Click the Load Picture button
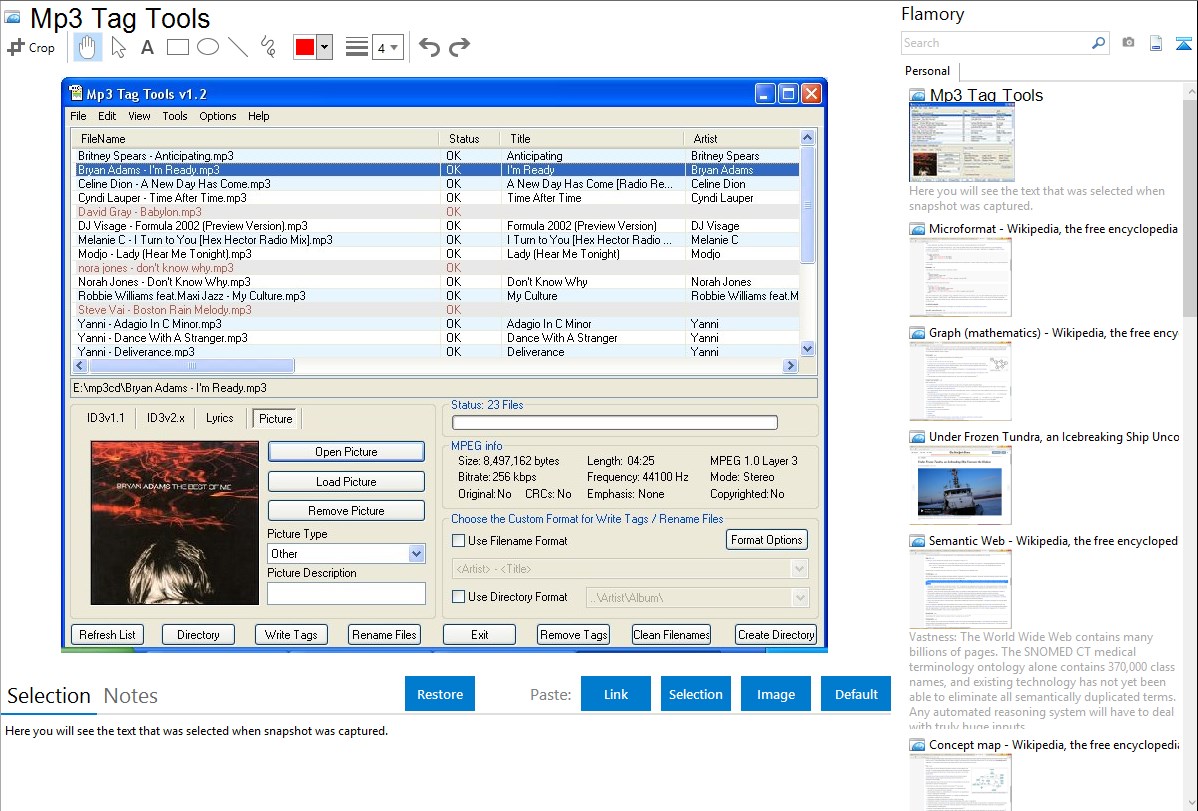The image size is (1198, 811). (x=346, y=482)
